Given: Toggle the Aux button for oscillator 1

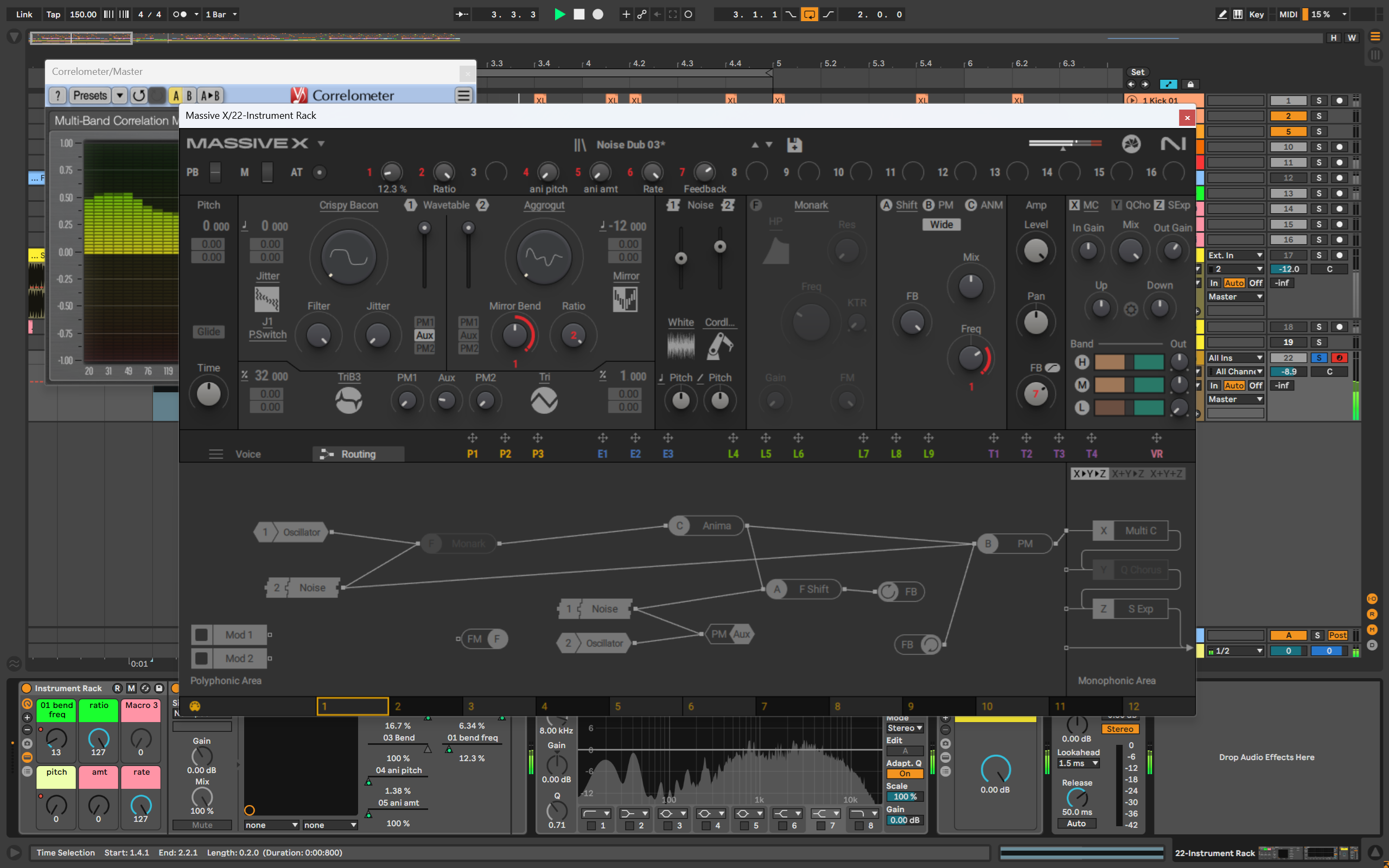Looking at the screenshot, I should point(425,335).
